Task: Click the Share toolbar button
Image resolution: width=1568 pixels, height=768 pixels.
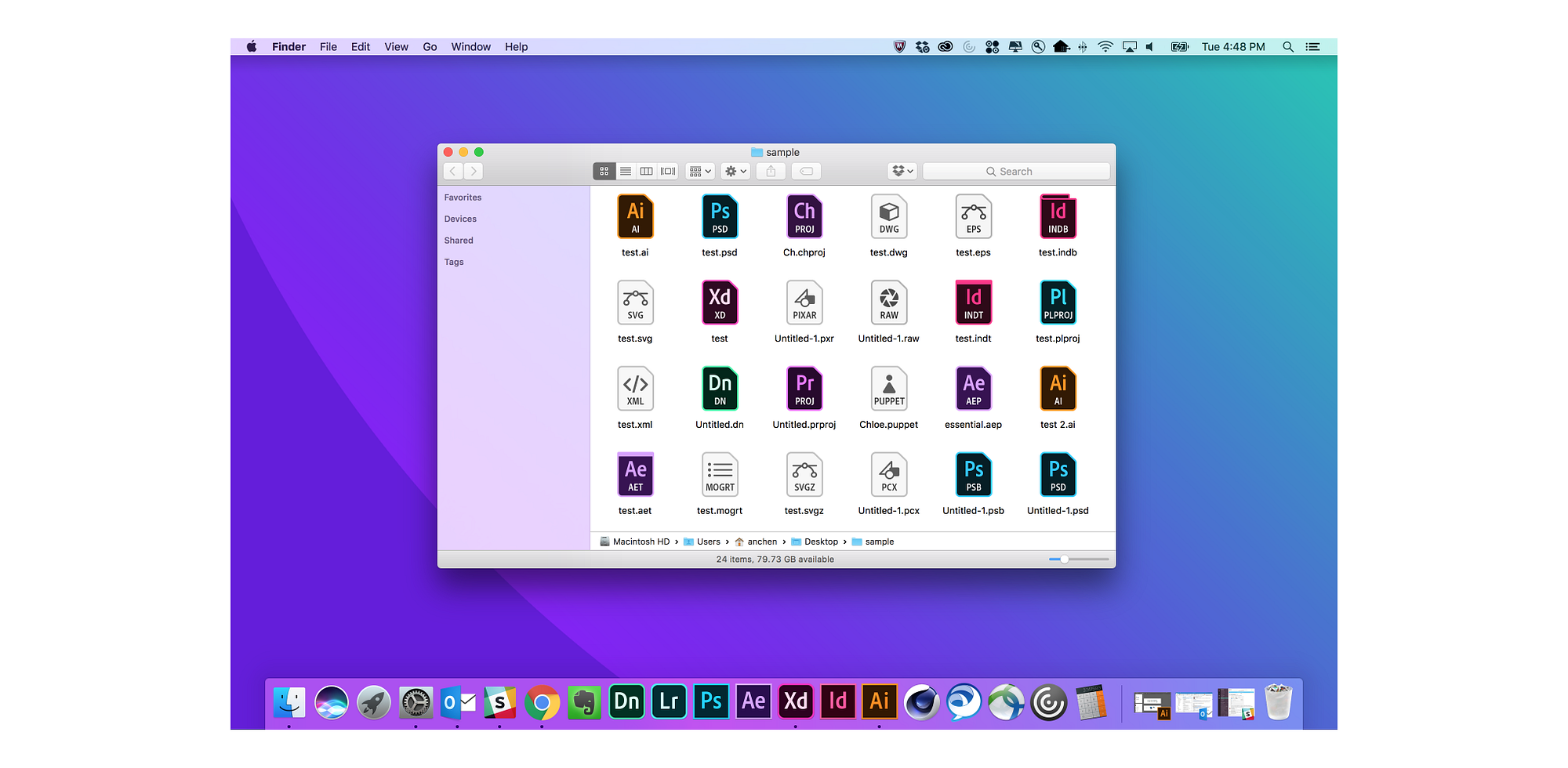Action: 771,171
